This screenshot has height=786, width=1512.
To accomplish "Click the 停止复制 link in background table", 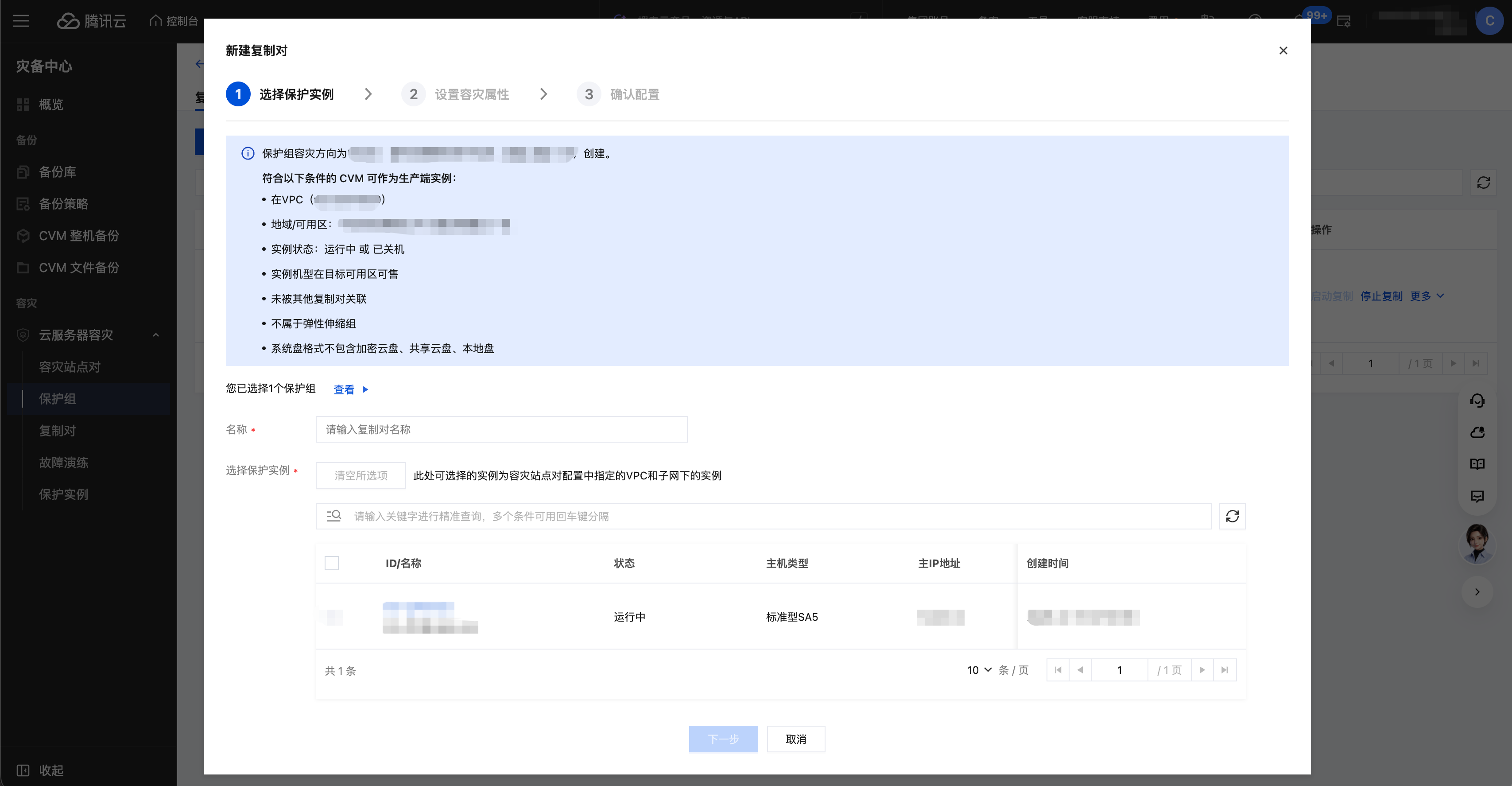I will [1381, 296].
